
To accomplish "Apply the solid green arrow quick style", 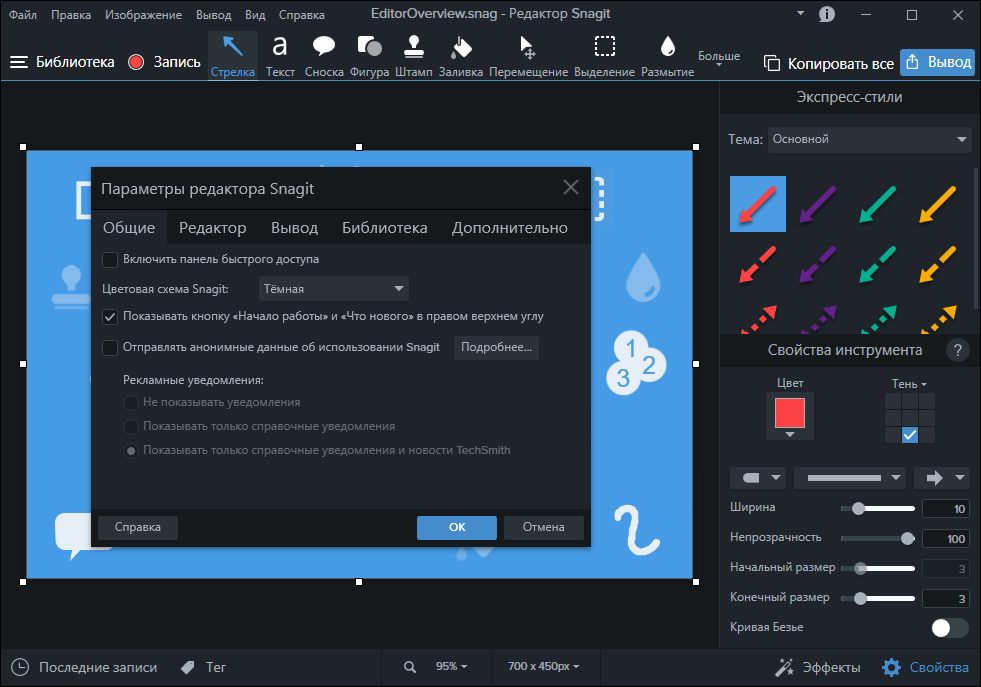I will (878, 204).
